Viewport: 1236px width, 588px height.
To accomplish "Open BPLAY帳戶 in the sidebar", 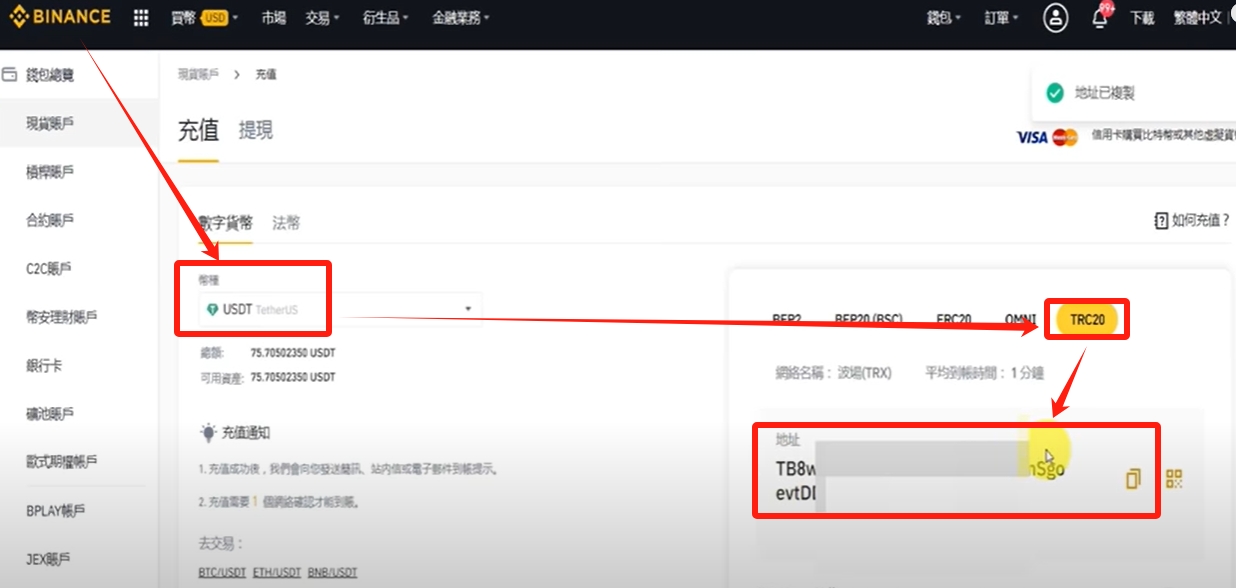I will [56, 510].
